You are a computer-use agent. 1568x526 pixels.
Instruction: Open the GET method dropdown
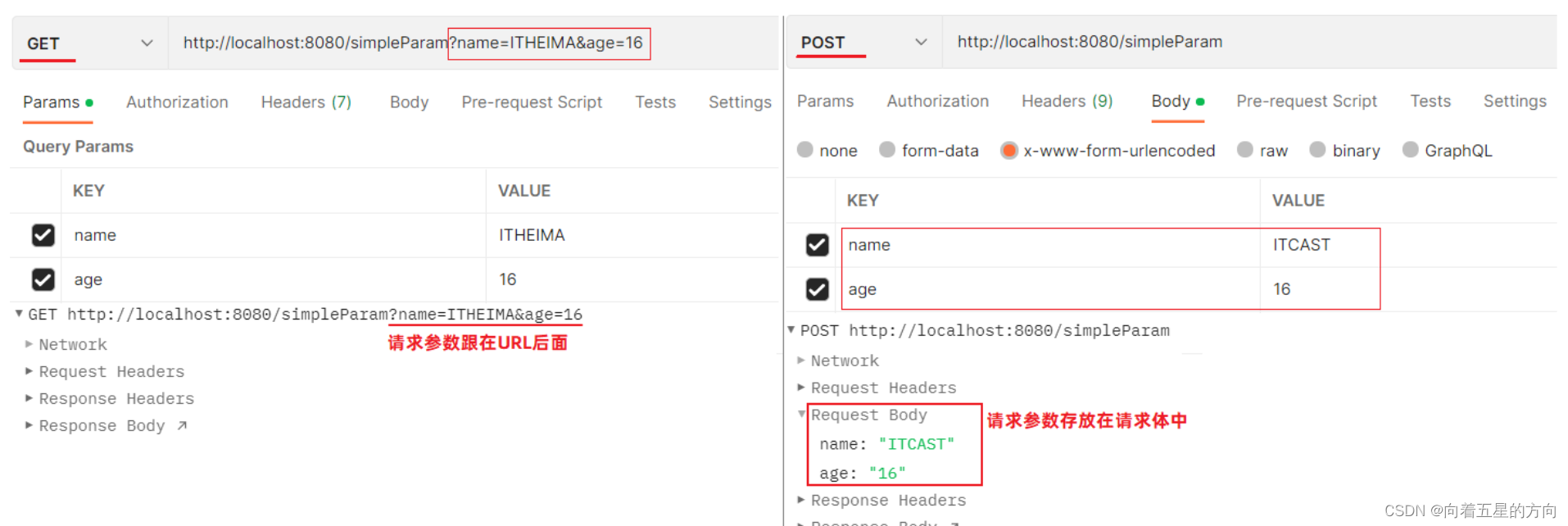(x=146, y=43)
